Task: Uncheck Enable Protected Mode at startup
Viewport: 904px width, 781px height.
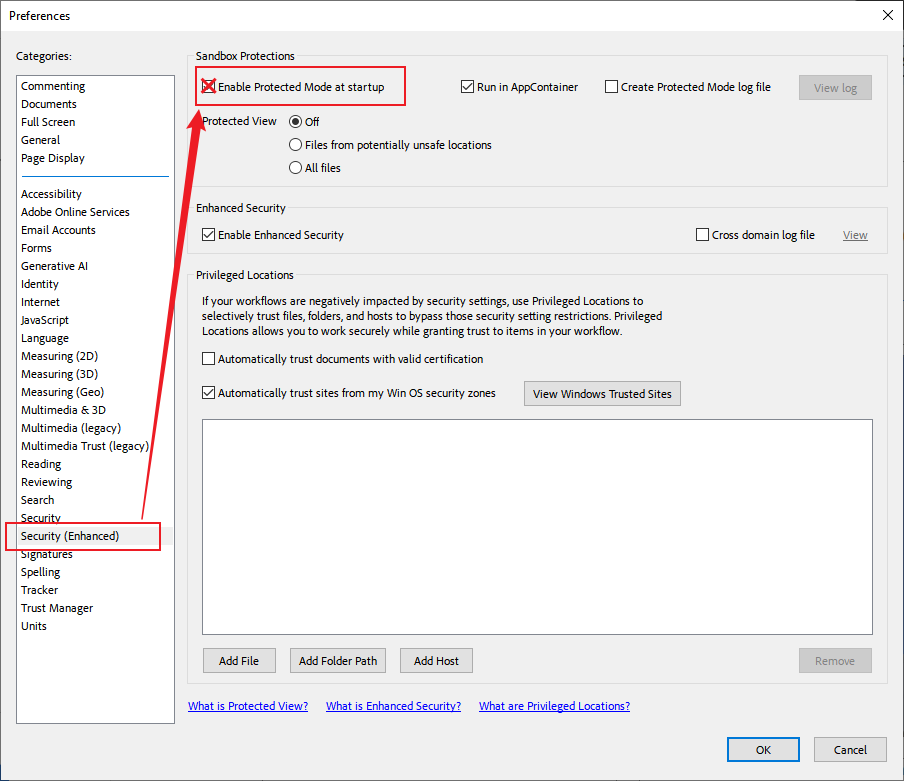Action: tap(208, 87)
